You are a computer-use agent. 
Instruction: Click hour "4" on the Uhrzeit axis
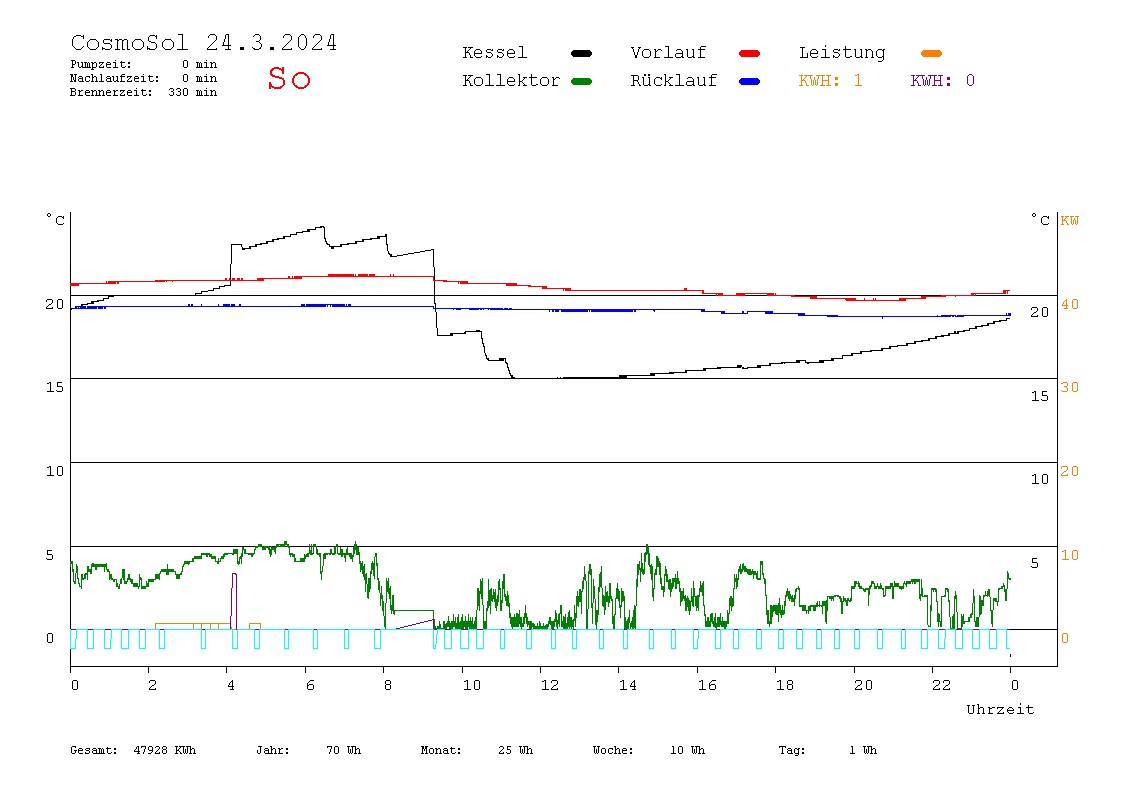231,685
